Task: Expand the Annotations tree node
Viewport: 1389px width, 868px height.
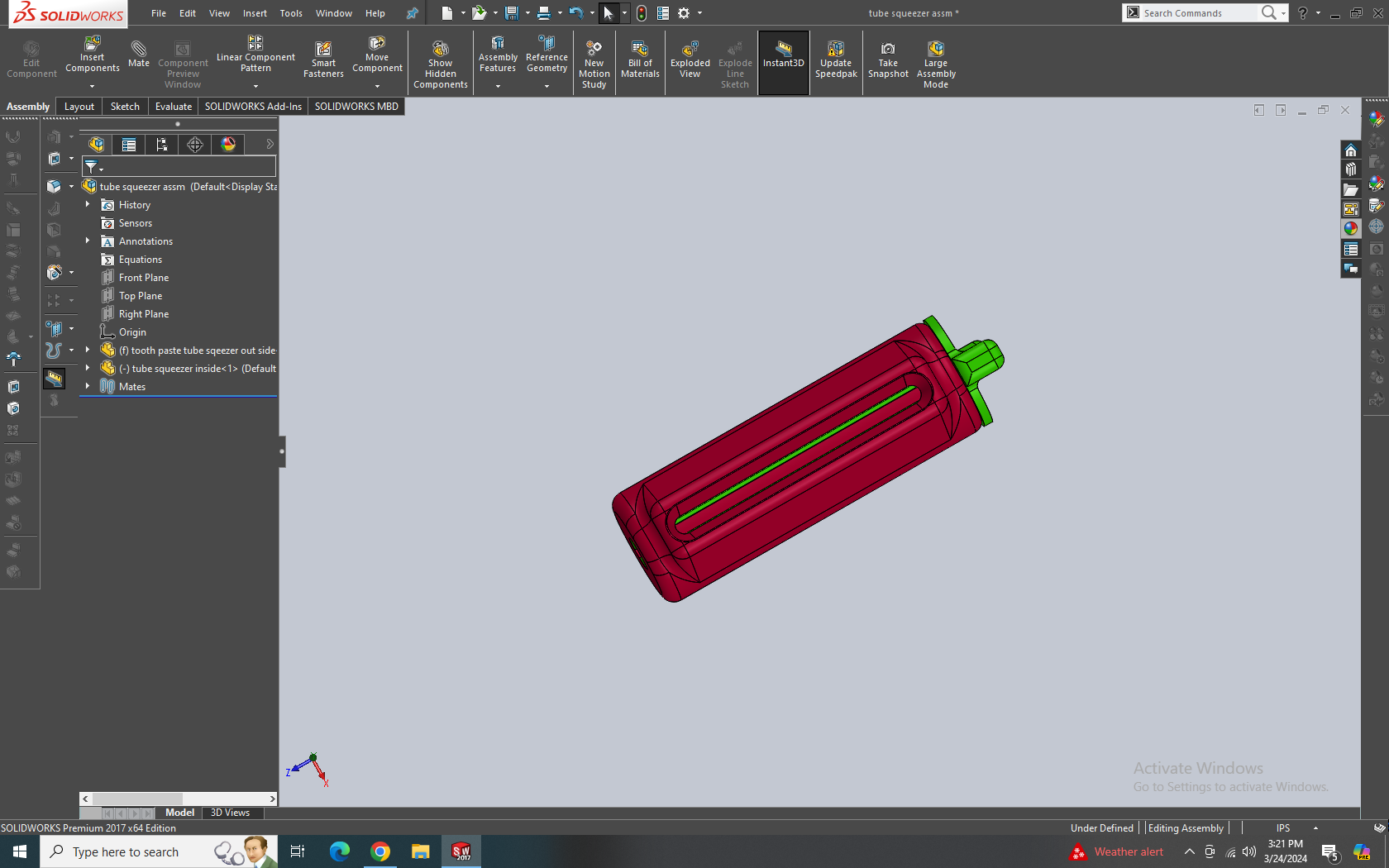Action: point(88,241)
